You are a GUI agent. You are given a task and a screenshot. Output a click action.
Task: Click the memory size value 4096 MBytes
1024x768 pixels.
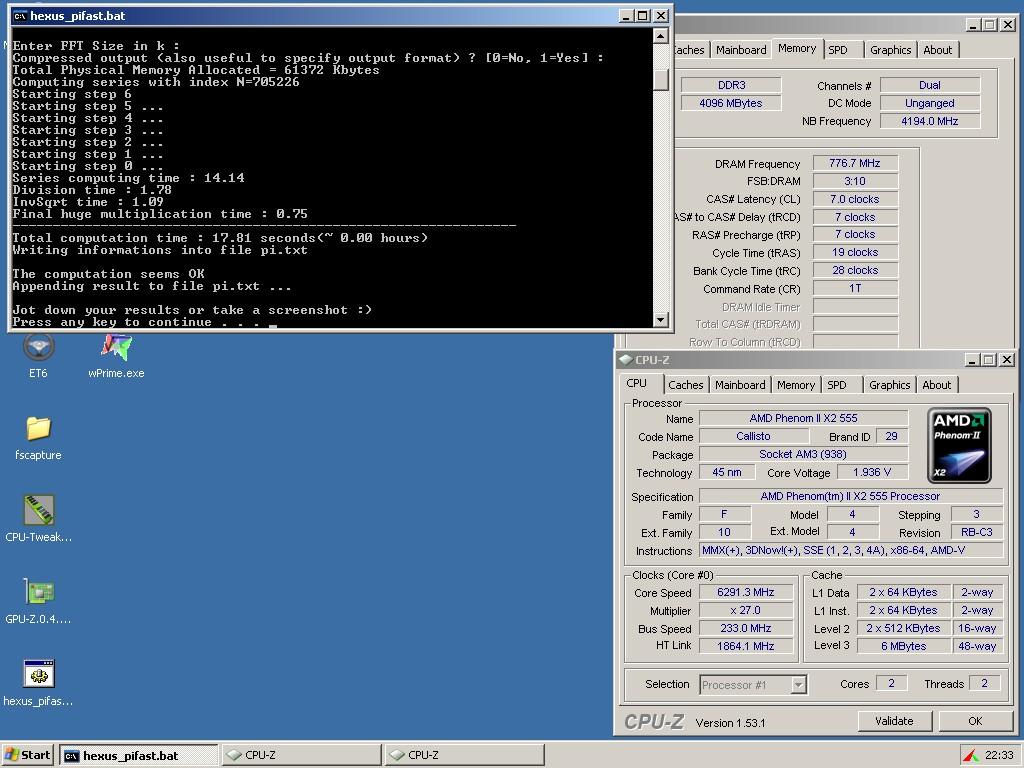click(x=731, y=103)
